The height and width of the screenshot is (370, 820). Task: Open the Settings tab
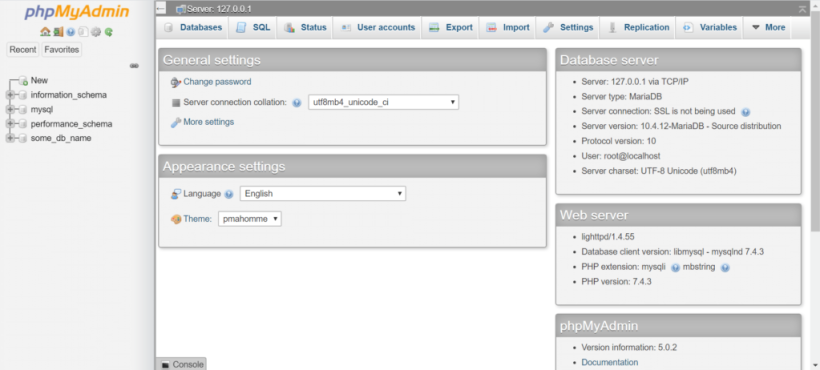[568, 28]
